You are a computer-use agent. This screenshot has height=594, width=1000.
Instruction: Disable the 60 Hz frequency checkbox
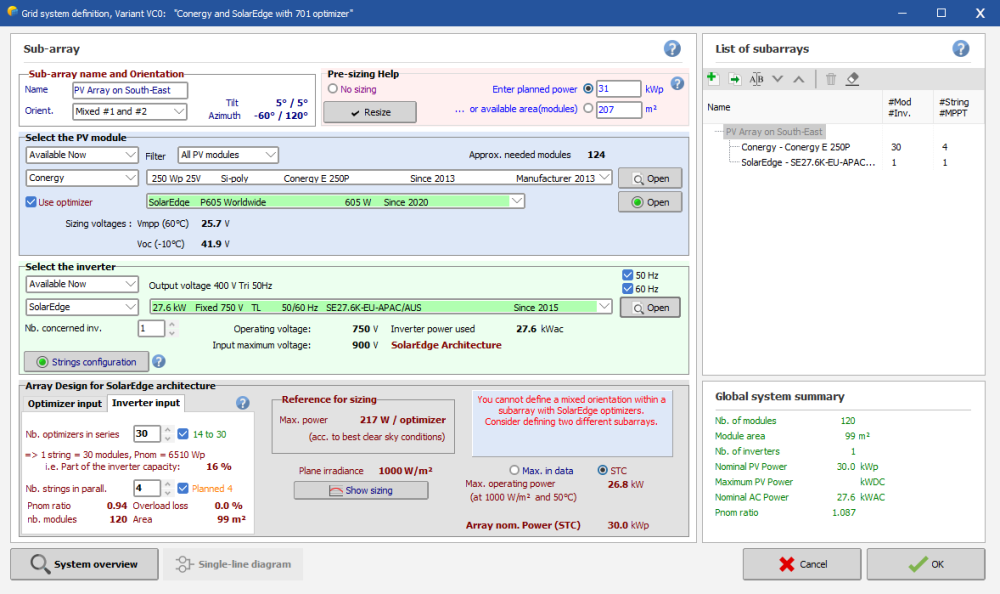(x=627, y=289)
